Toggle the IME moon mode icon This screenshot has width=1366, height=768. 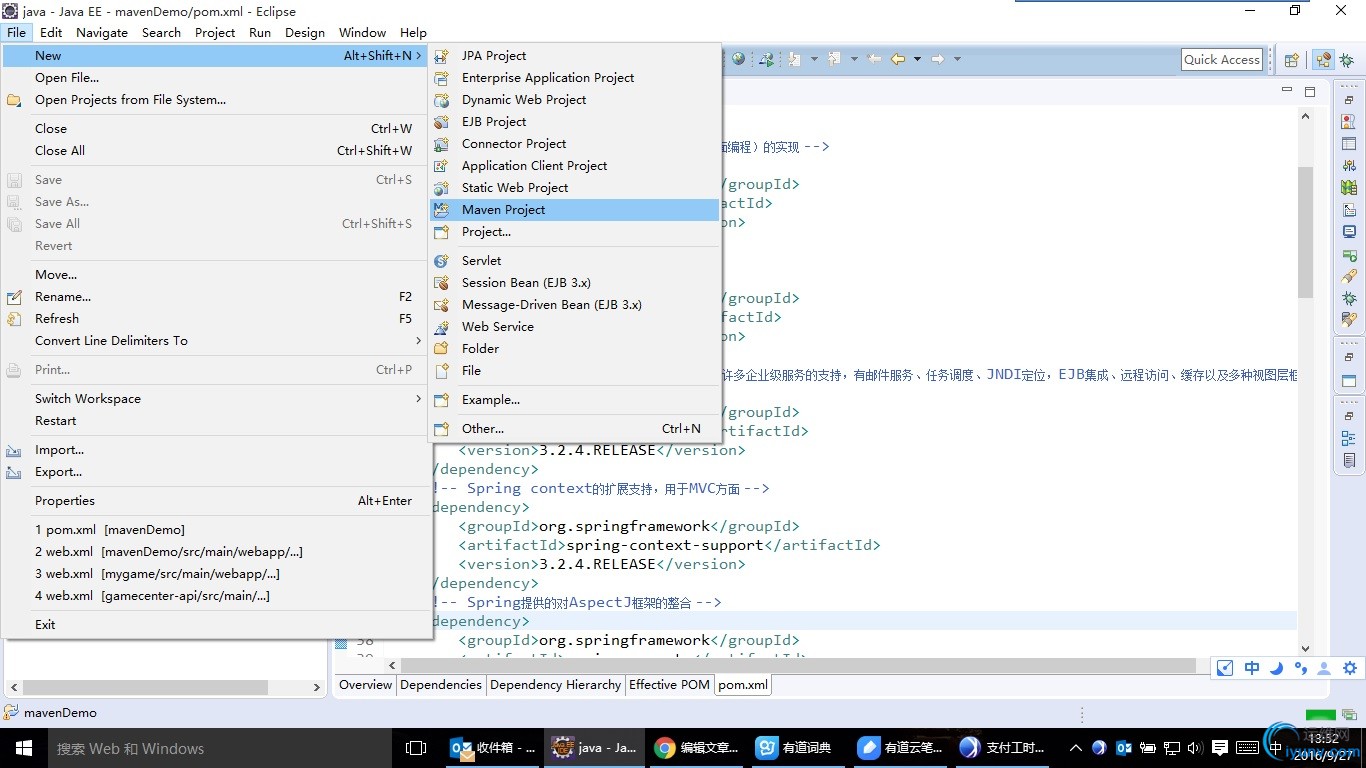(x=1276, y=668)
